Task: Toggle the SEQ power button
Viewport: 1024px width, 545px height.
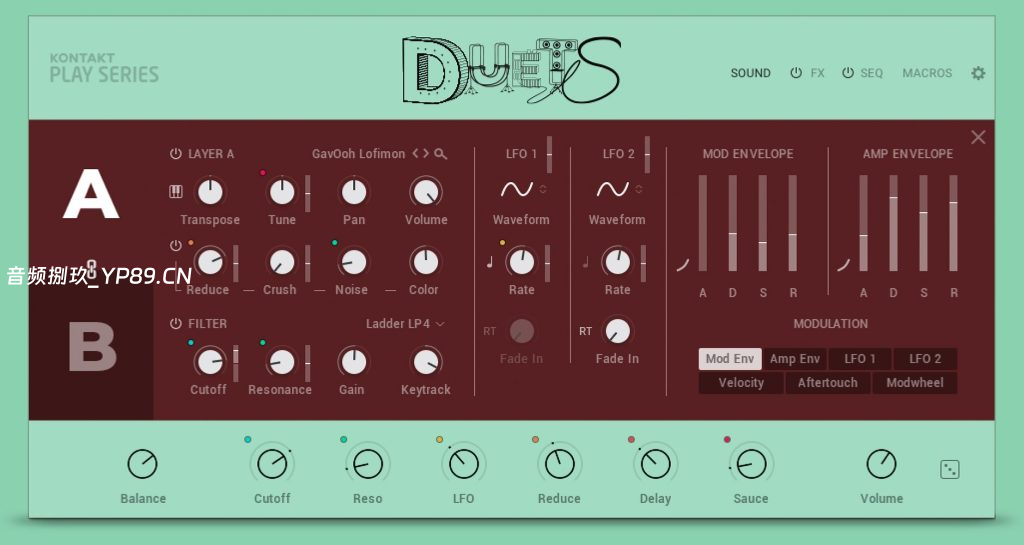Action: coord(848,73)
